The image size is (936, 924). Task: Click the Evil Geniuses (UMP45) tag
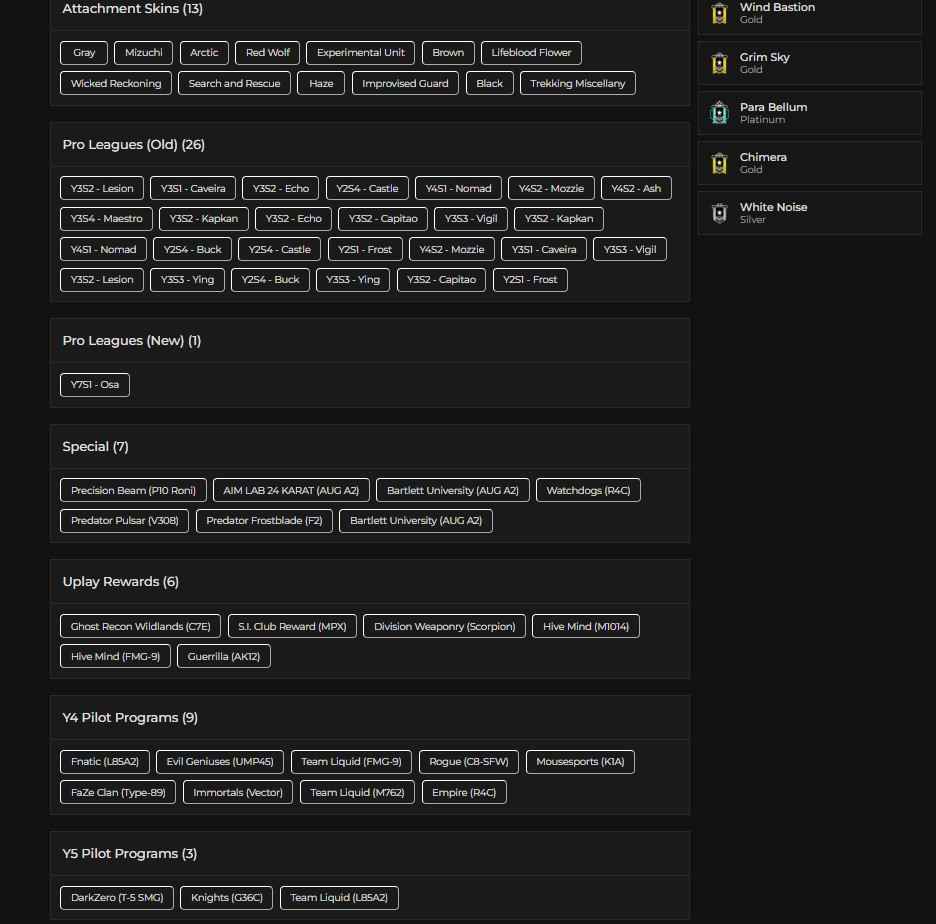click(220, 762)
